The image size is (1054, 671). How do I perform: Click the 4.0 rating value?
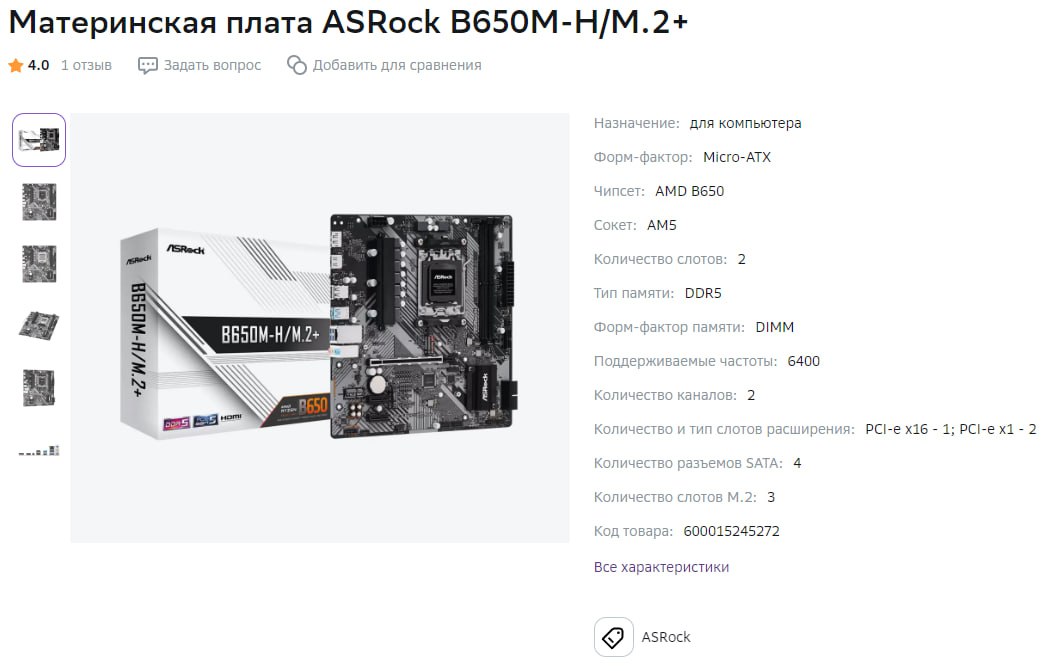tap(38, 65)
